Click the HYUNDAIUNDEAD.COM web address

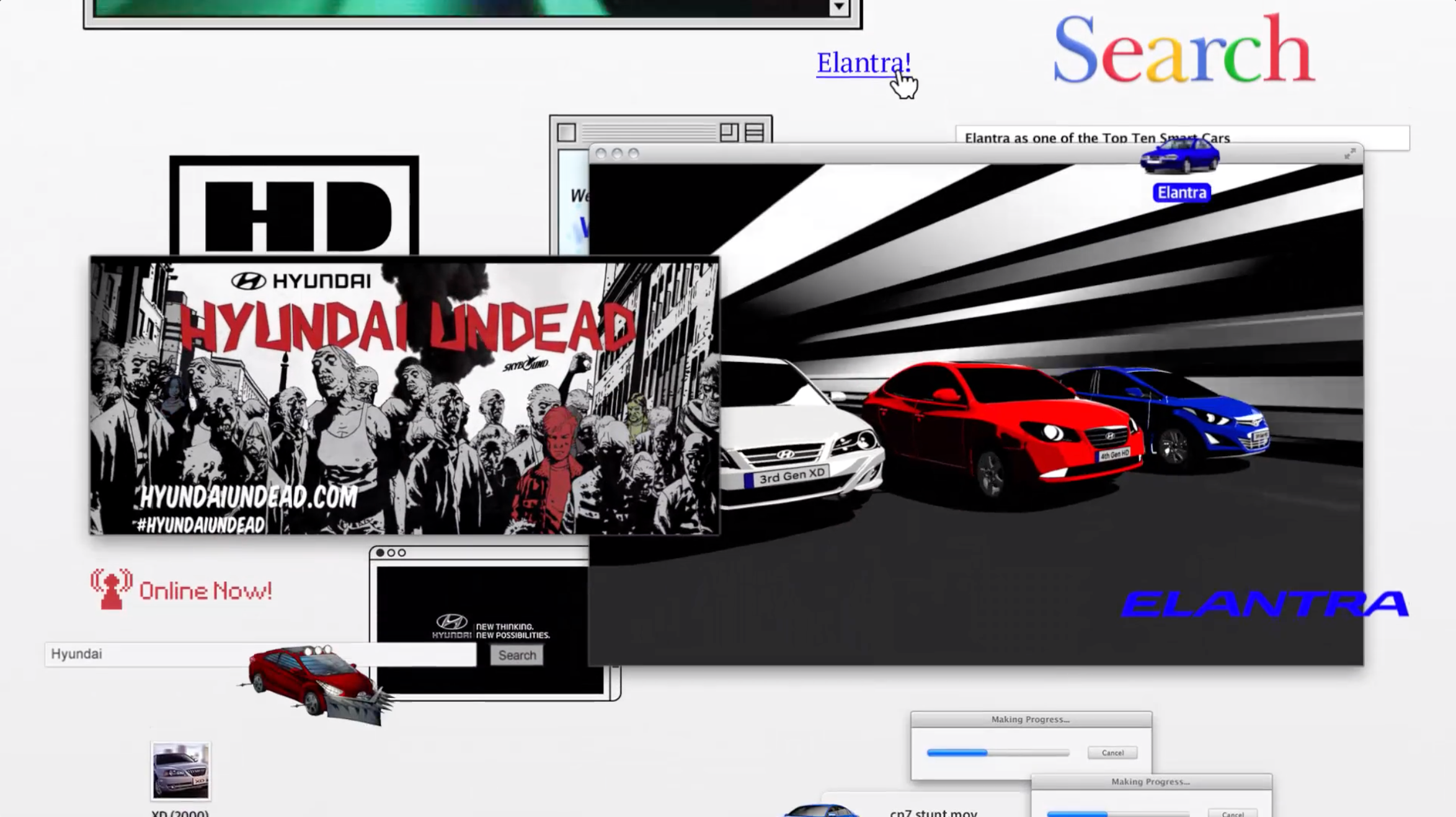pyautogui.click(x=248, y=497)
